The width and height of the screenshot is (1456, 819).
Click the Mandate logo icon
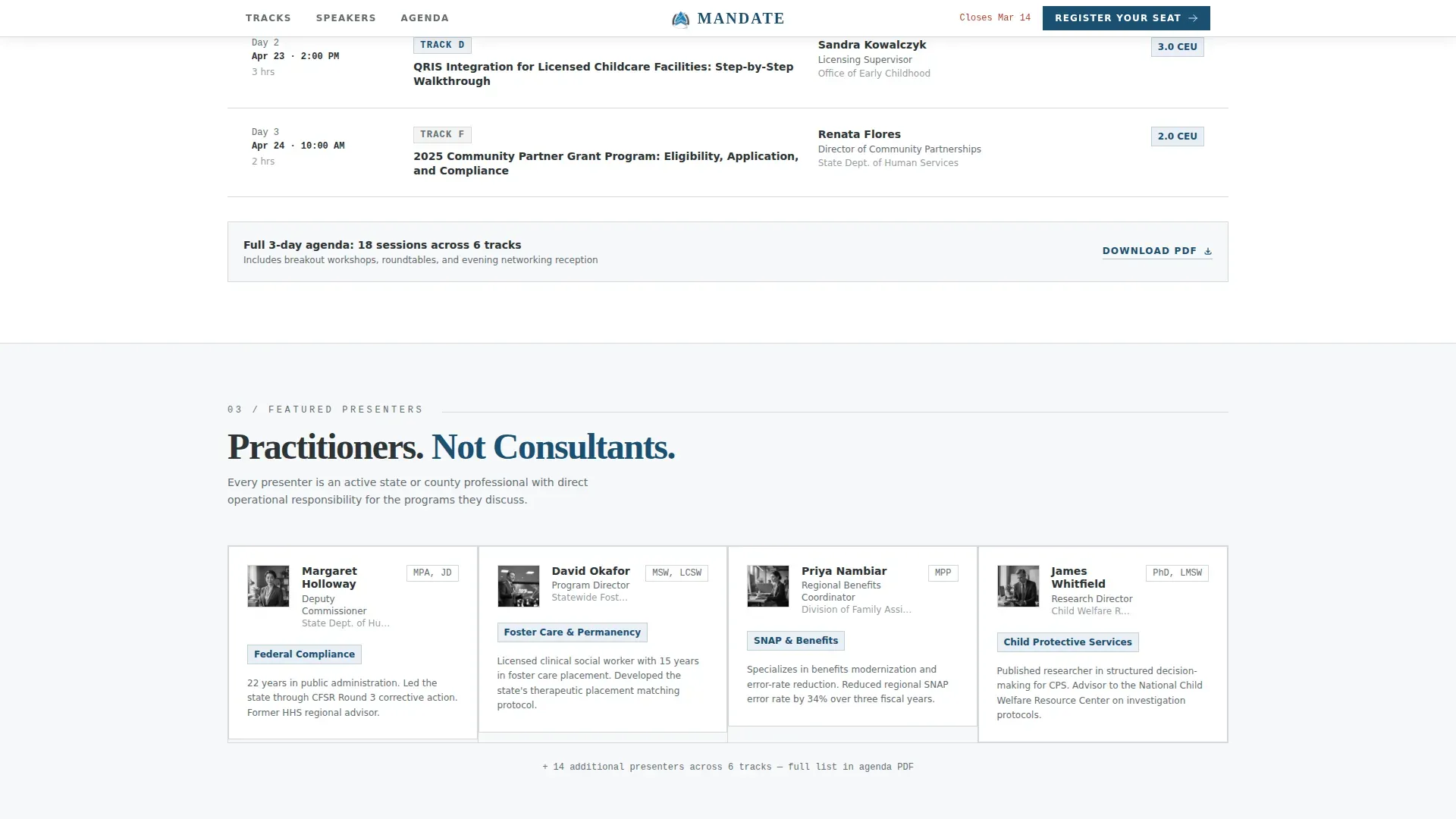680,19
